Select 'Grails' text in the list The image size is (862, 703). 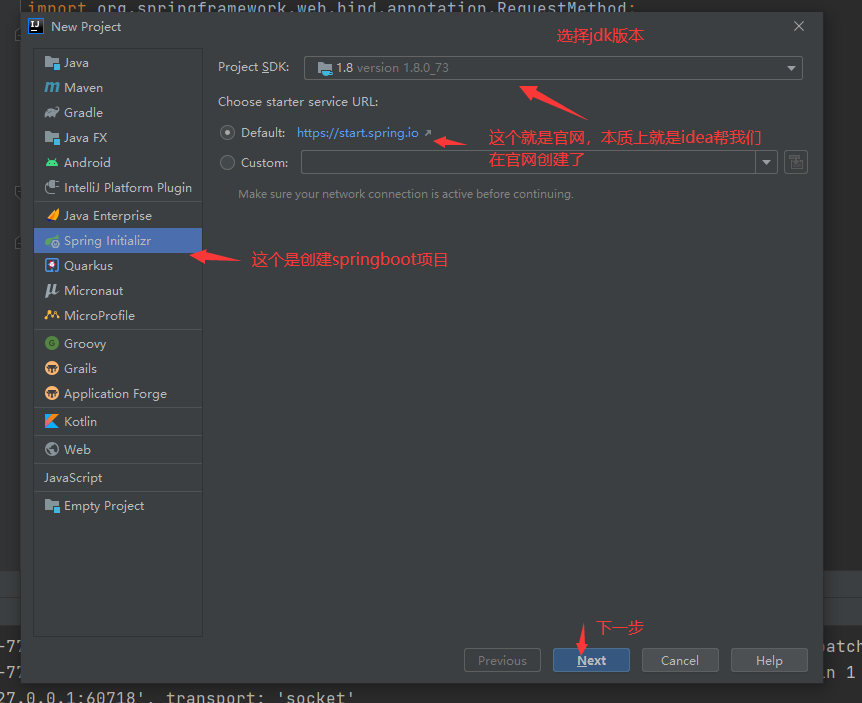click(80, 368)
